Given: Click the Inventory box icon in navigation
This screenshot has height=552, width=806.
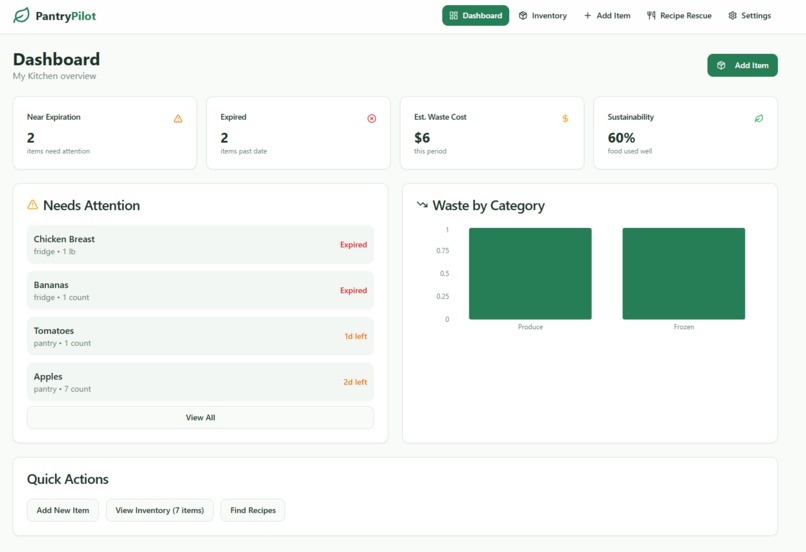Looking at the screenshot, I should 523,15.
